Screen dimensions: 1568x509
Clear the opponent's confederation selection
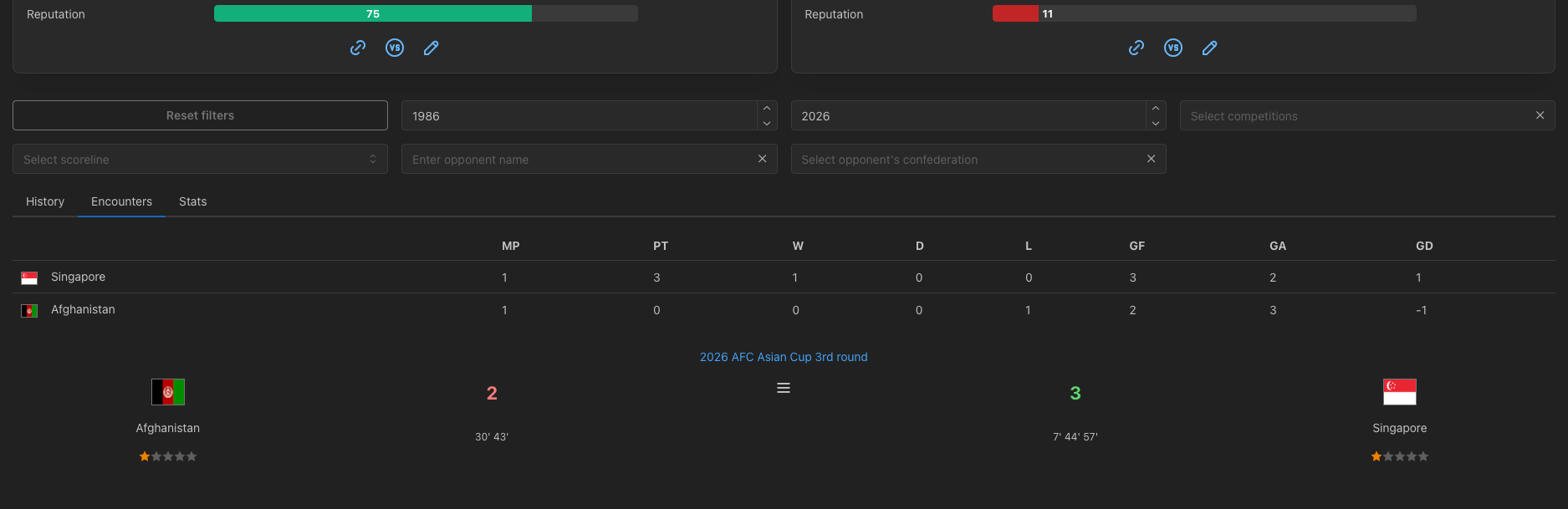pos(1151,159)
